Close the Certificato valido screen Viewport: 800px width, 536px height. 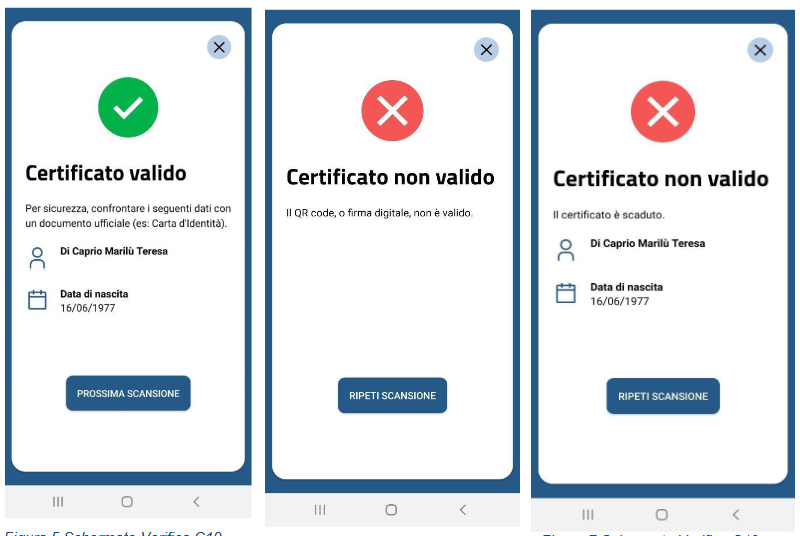coord(219,47)
